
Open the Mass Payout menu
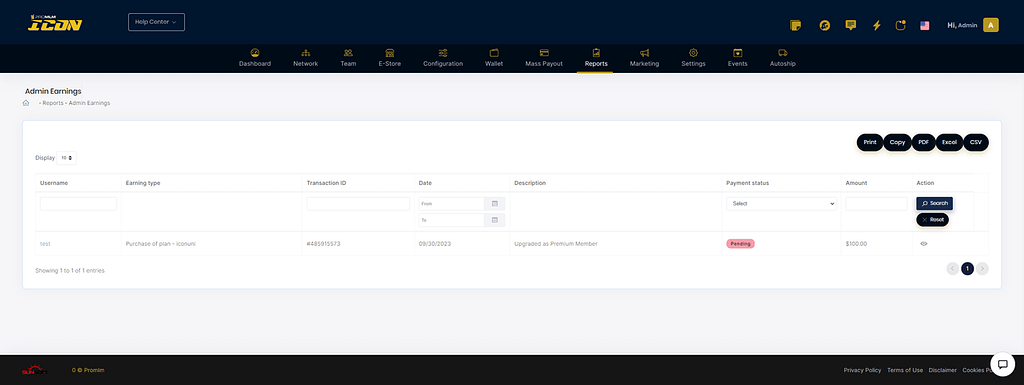click(x=544, y=57)
